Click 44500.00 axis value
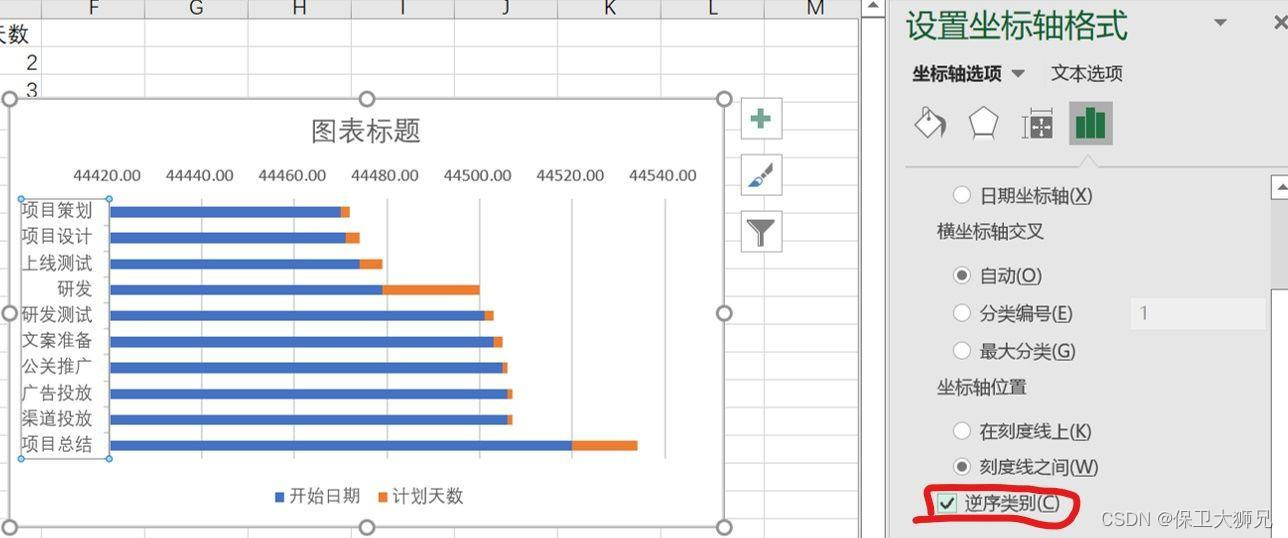Screen dimensions: 1288x538 pos(477,176)
